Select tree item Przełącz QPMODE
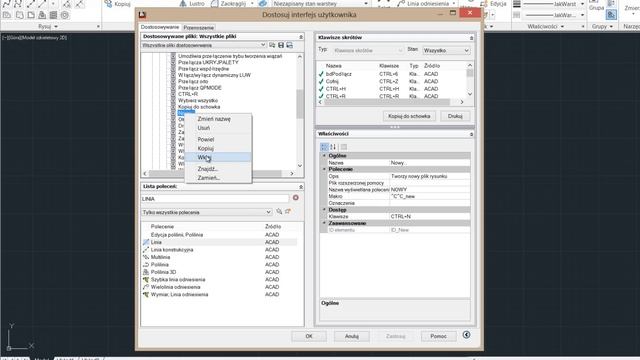The width and height of the screenshot is (640, 360). pos(200,88)
